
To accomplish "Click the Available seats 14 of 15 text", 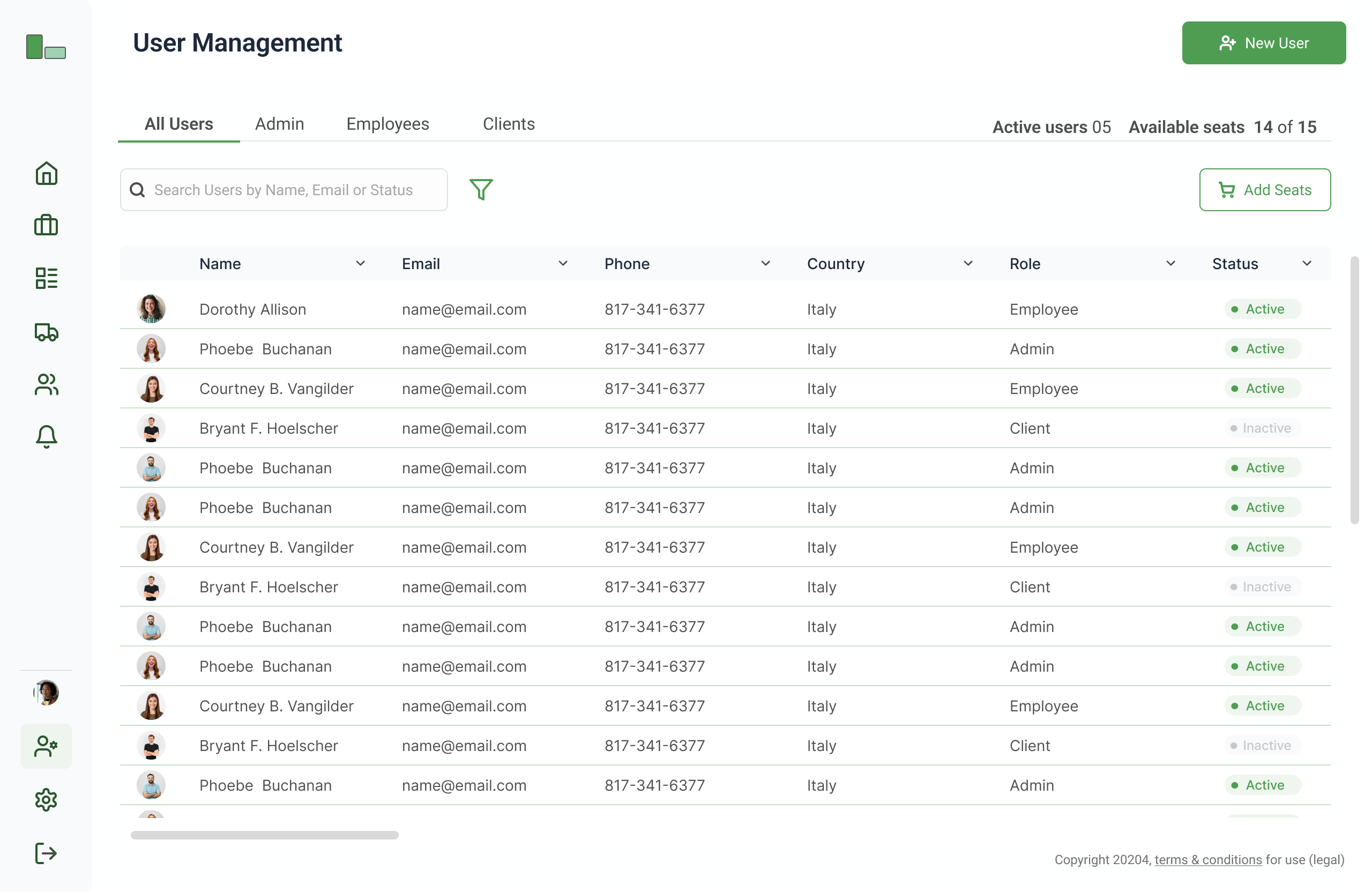I will point(1222,127).
